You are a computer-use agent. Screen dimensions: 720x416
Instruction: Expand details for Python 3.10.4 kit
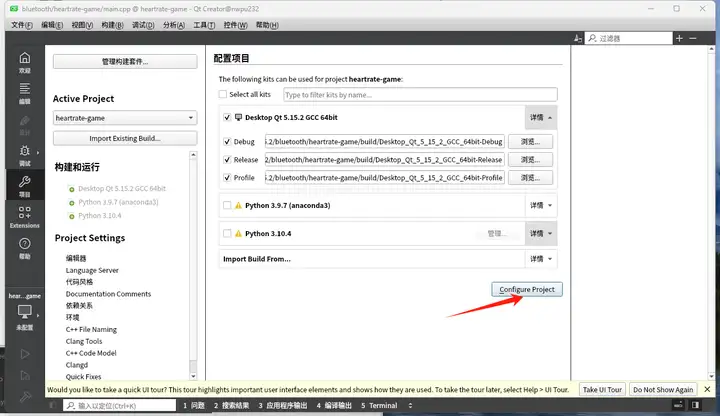[x=541, y=233]
